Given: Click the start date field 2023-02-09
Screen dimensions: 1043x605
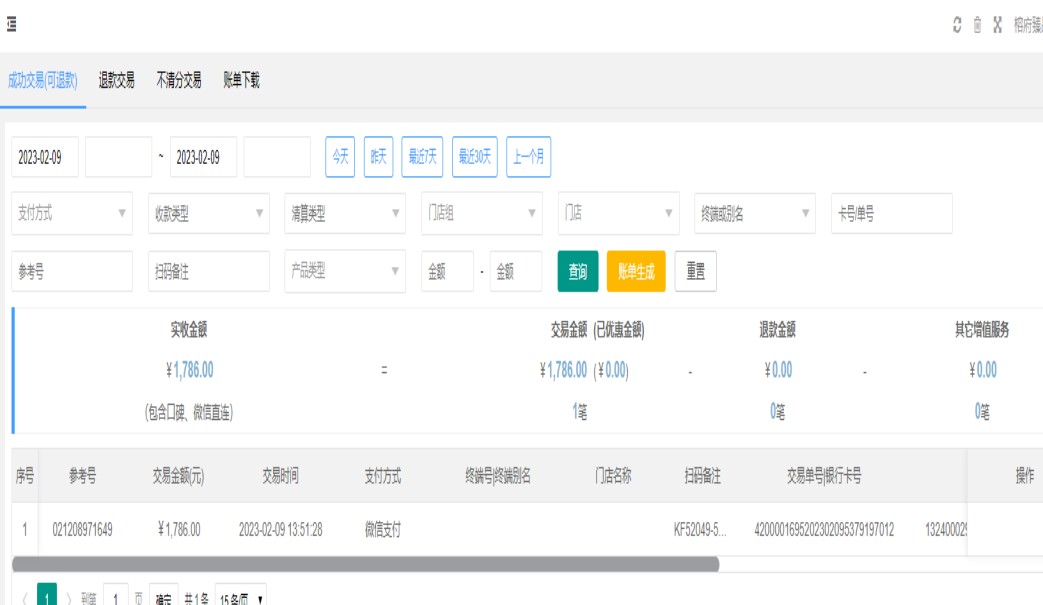Looking at the screenshot, I should [x=44, y=157].
